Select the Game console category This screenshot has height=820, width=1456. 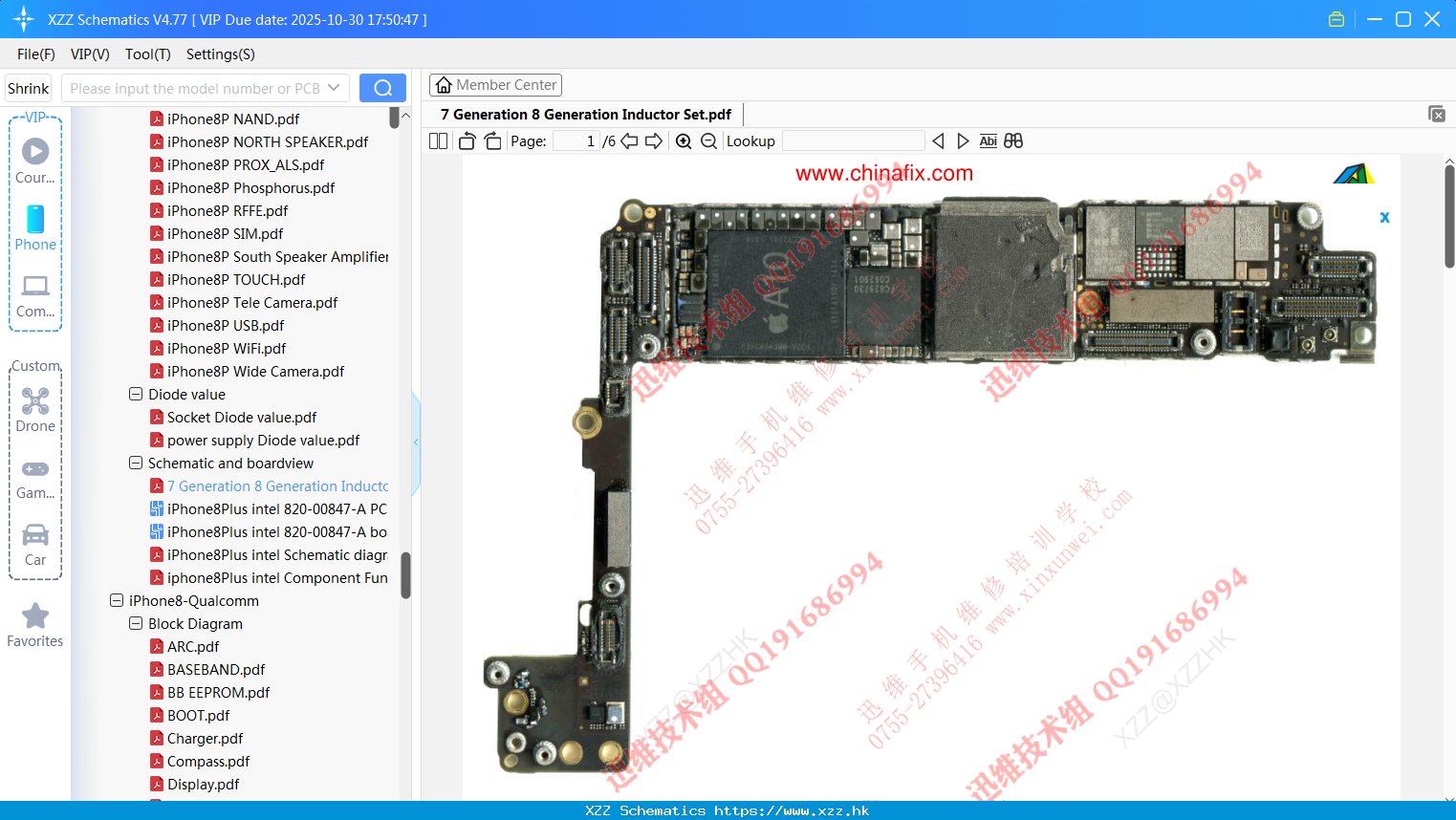tap(35, 479)
